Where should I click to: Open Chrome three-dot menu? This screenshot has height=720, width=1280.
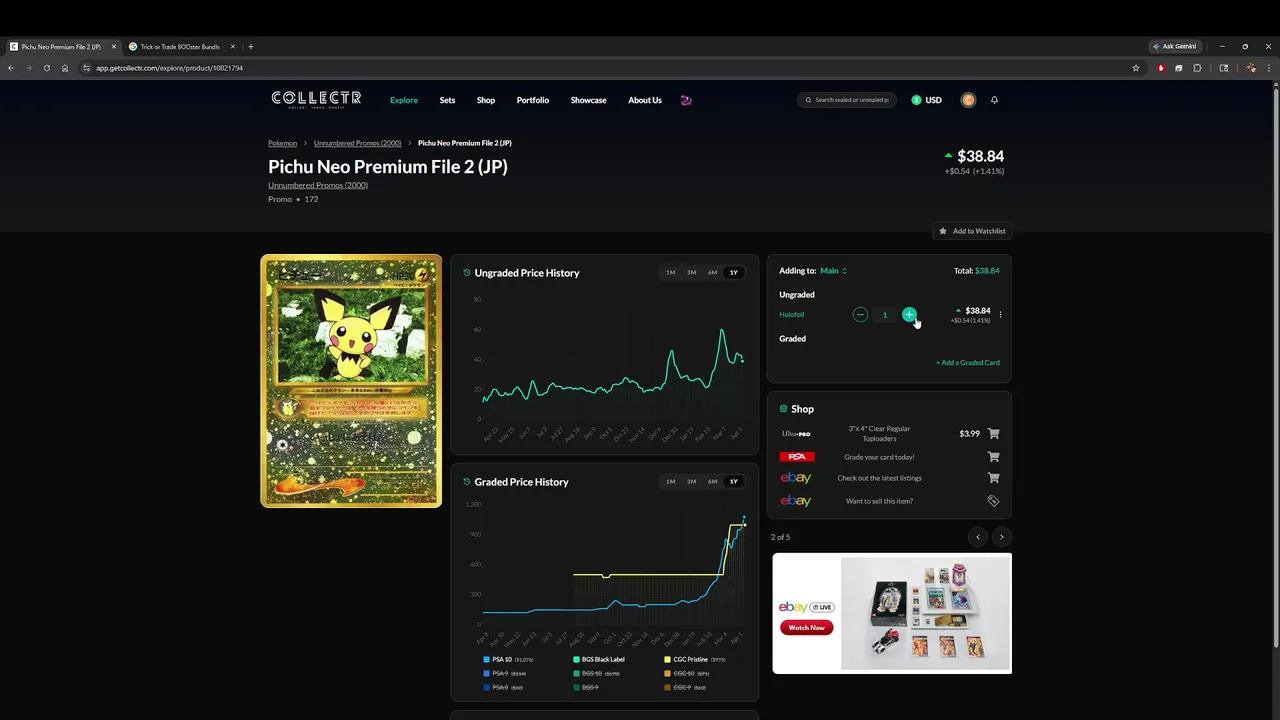pyautogui.click(x=1269, y=68)
